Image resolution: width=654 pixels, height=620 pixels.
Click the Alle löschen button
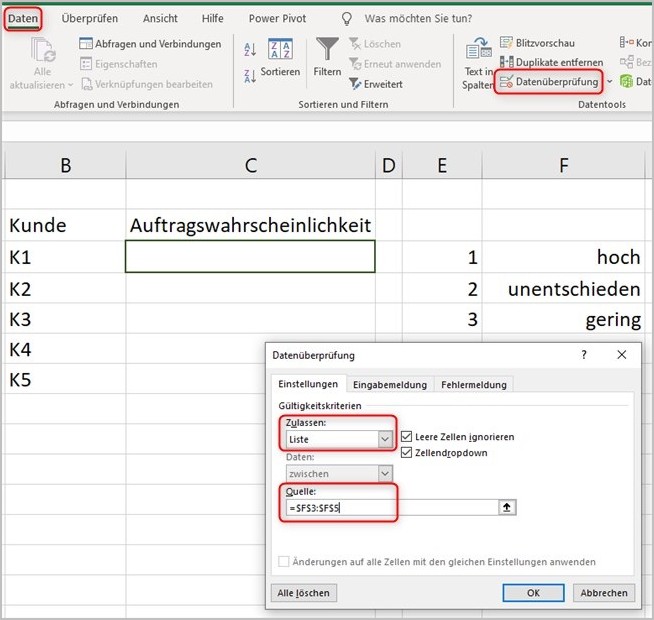pos(304,593)
